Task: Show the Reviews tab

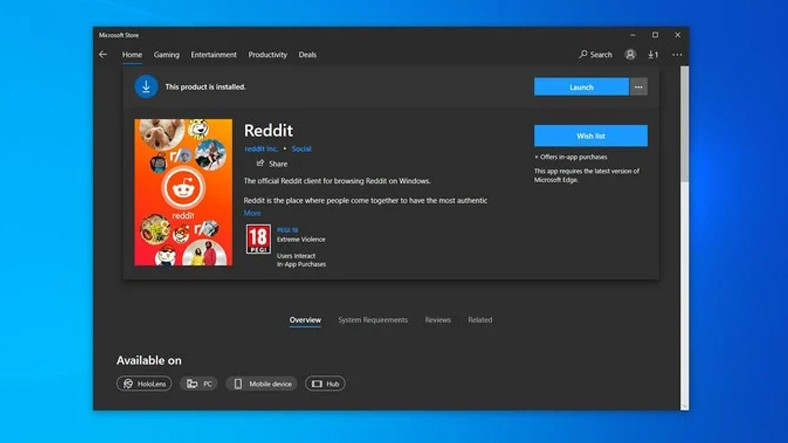Action: coord(438,320)
